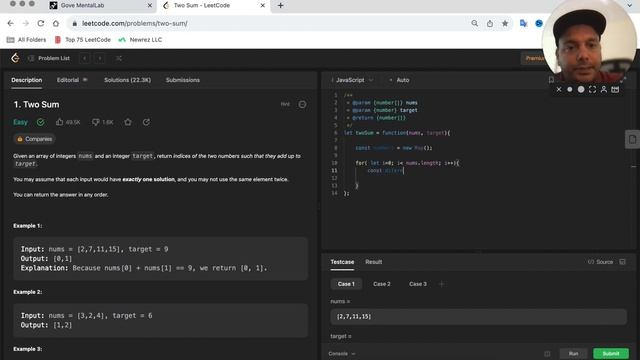The height and width of the screenshot is (360, 640).
Task: Click the 1. Two Sum title
Action: [x=36, y=104]
